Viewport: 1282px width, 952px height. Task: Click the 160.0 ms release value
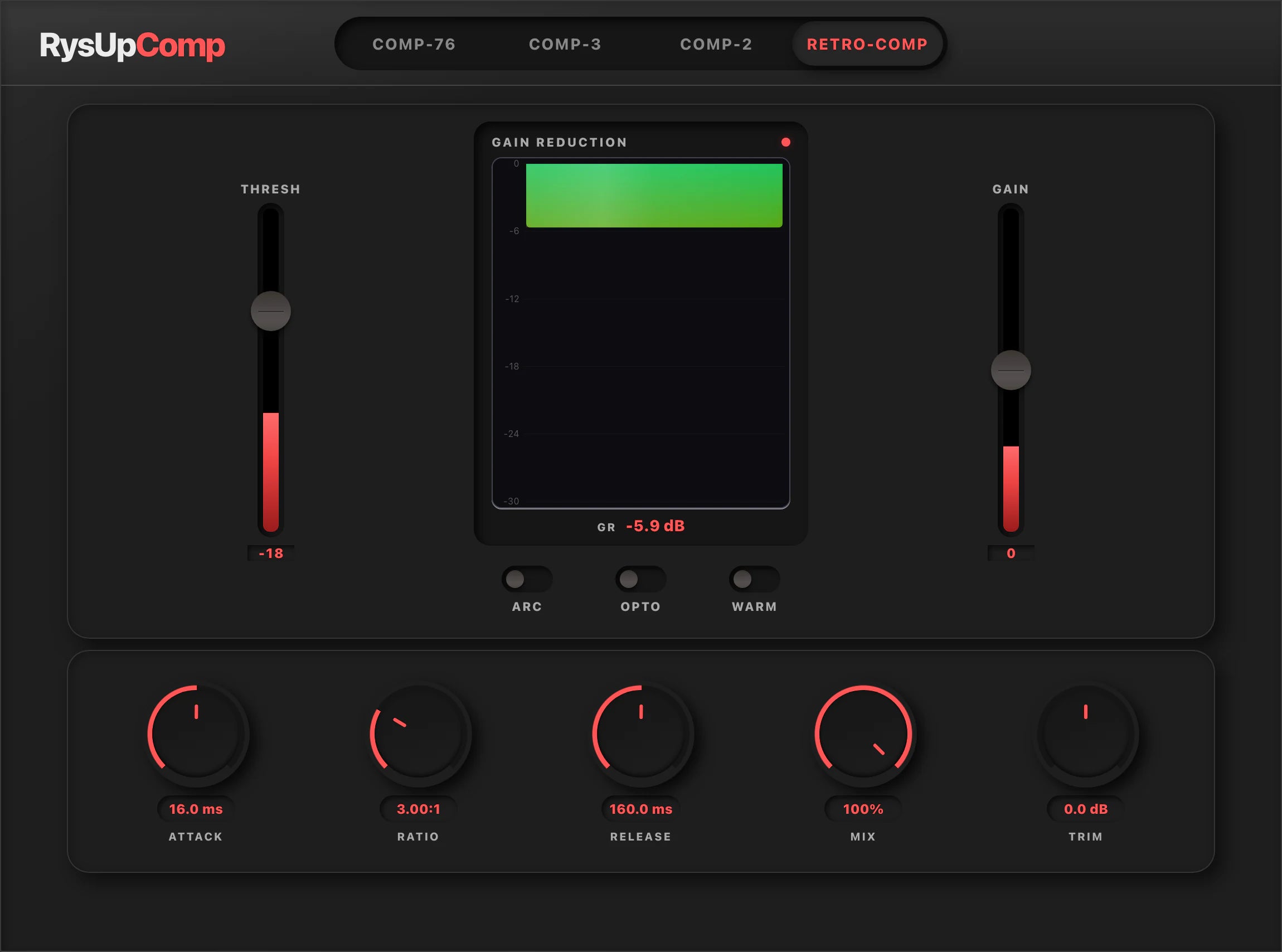(x=640, y=809)
